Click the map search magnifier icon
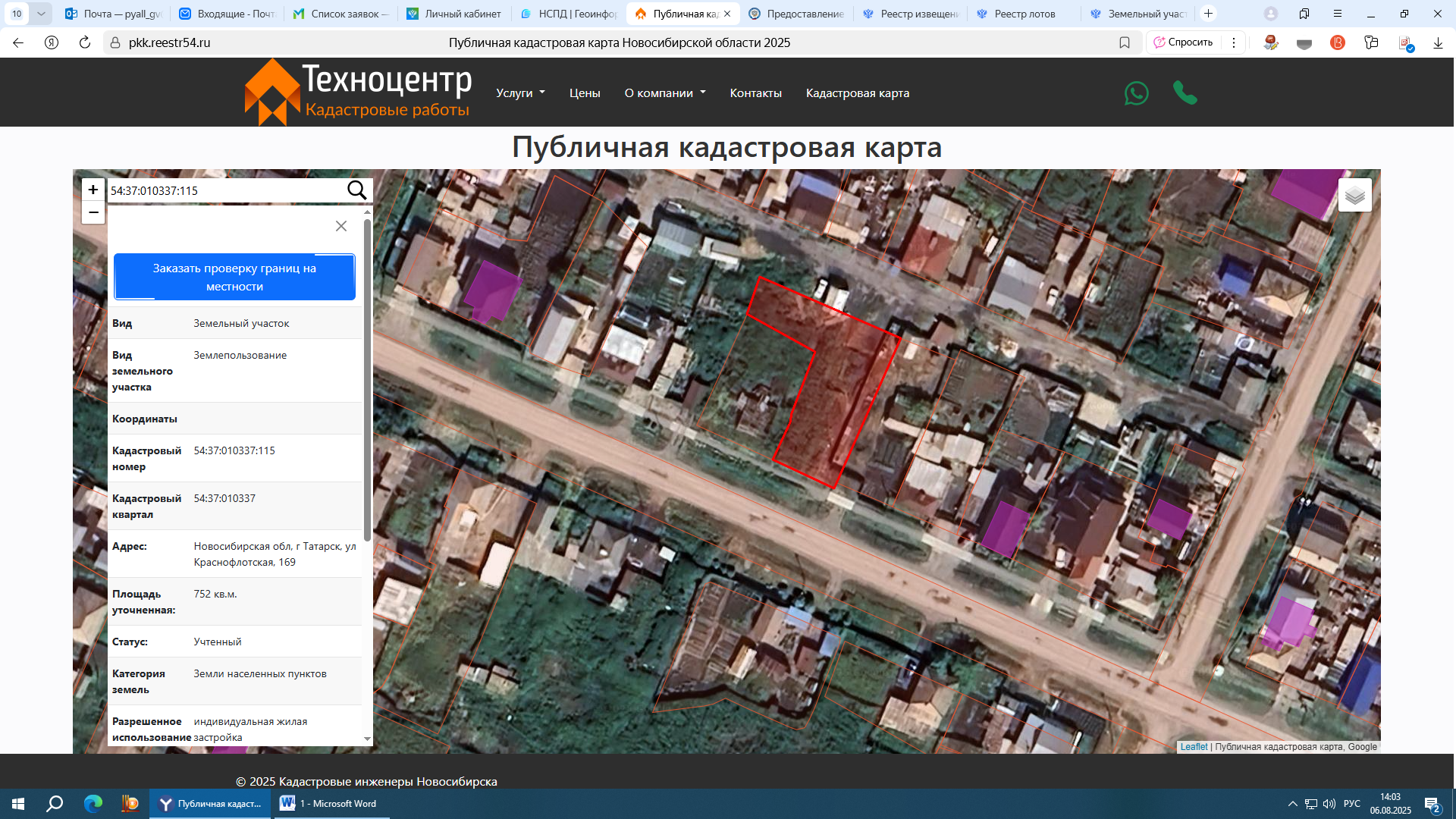This screenshot has width=1456, height=819. point(356,190)
